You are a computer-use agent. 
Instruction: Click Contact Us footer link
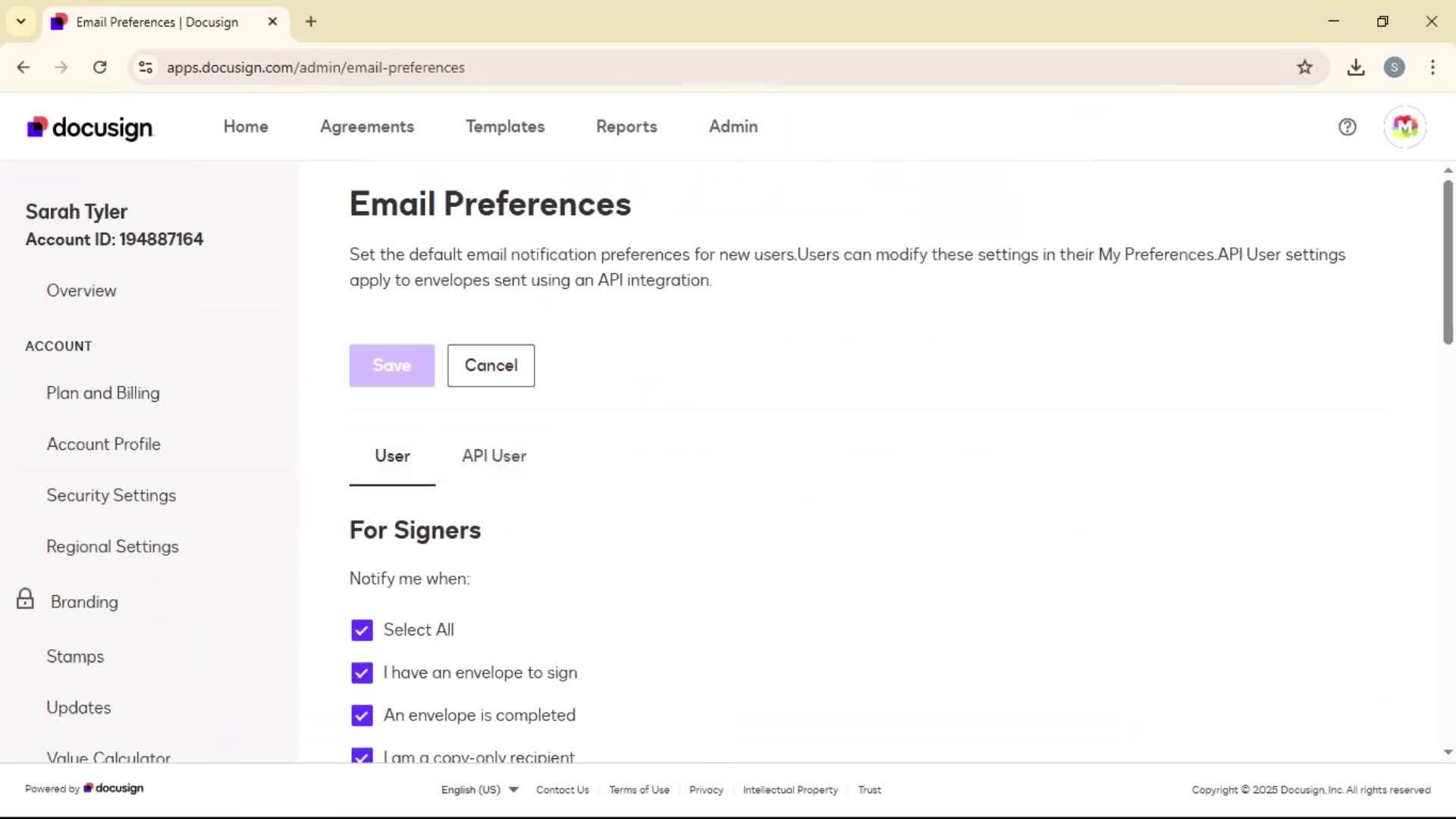pos(562,789)
